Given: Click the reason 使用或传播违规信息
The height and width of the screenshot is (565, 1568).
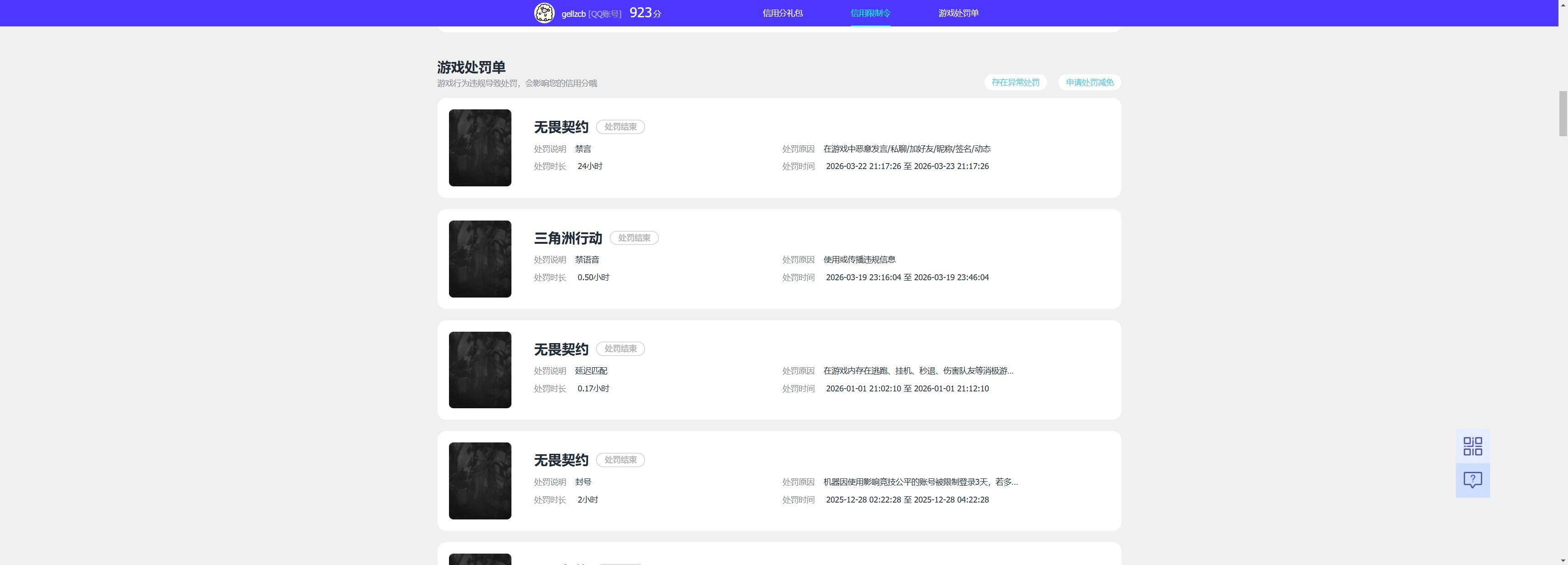Looking at the screenshot, I should click(860, 260).
